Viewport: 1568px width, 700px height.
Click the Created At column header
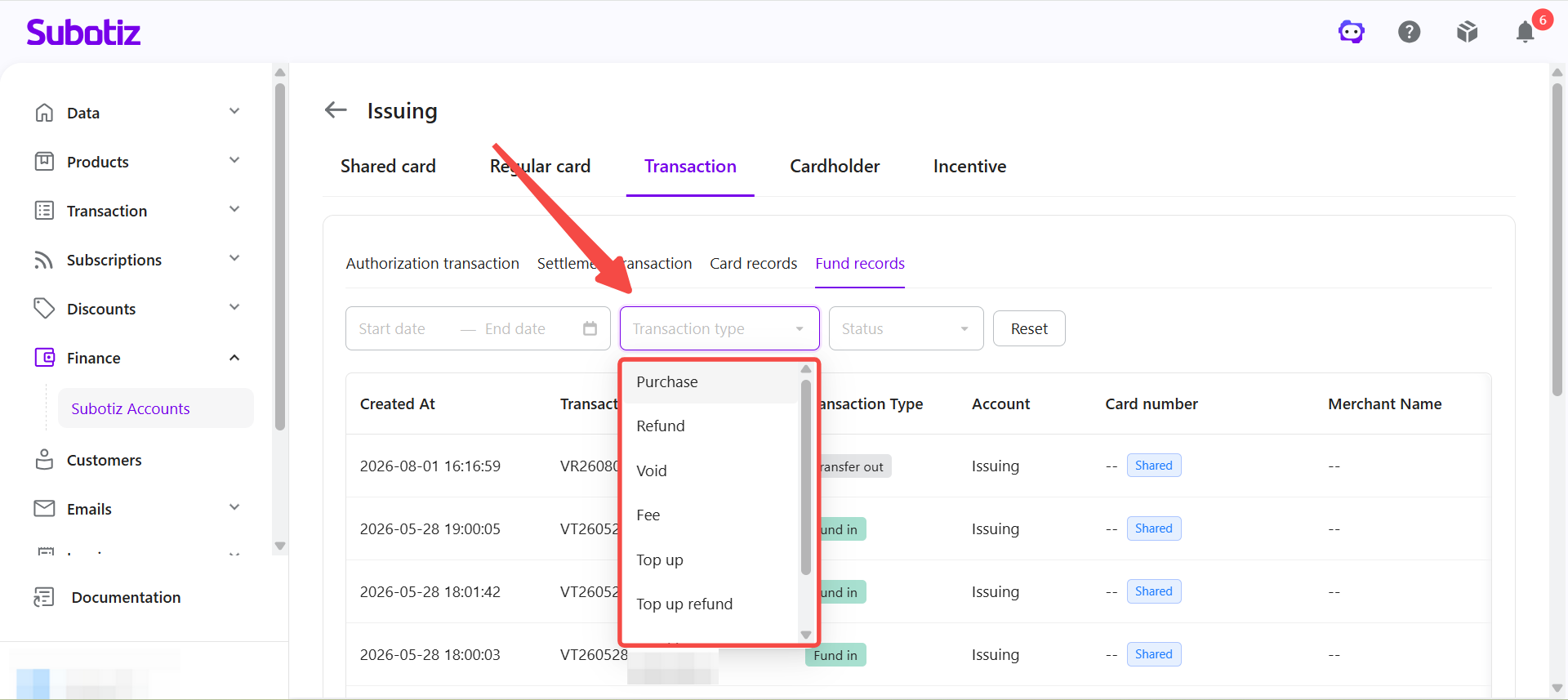398,404
